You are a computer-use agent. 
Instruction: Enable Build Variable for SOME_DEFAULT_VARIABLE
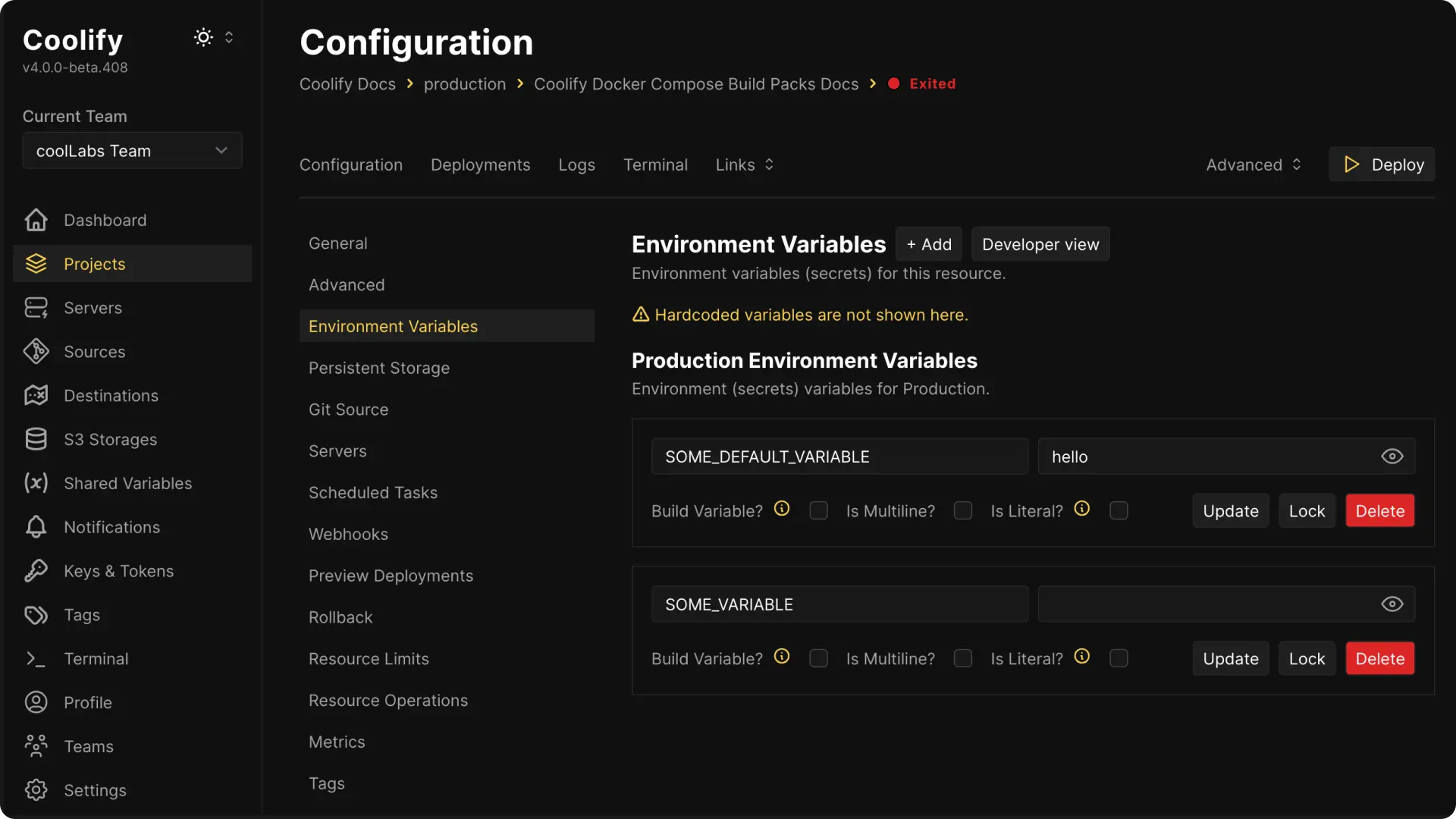[x=818, y=511]
